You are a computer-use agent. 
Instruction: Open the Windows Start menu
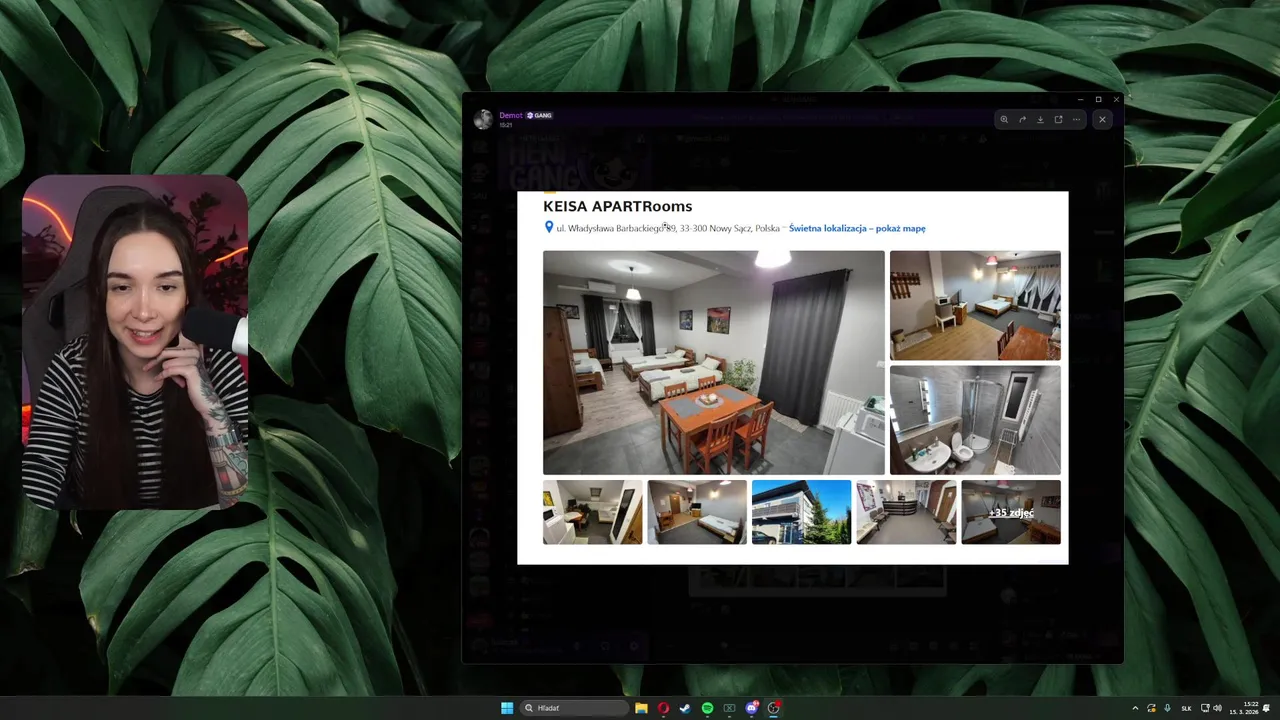coord(507,708)
